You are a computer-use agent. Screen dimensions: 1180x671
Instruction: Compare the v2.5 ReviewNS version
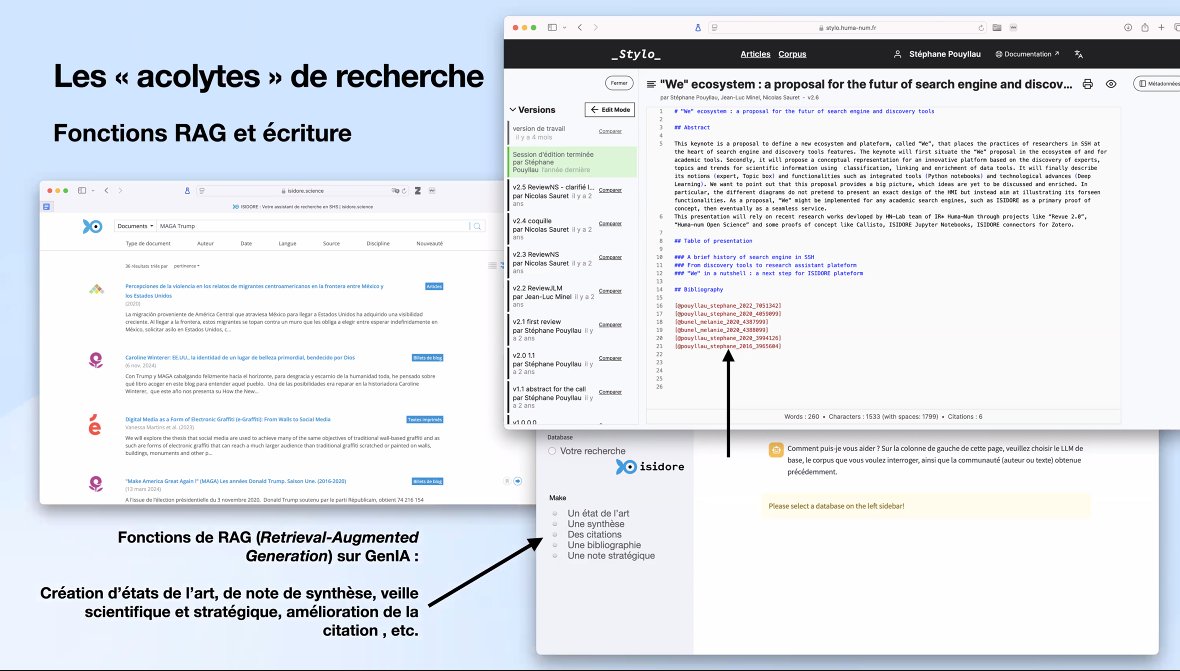coord(610,190)
